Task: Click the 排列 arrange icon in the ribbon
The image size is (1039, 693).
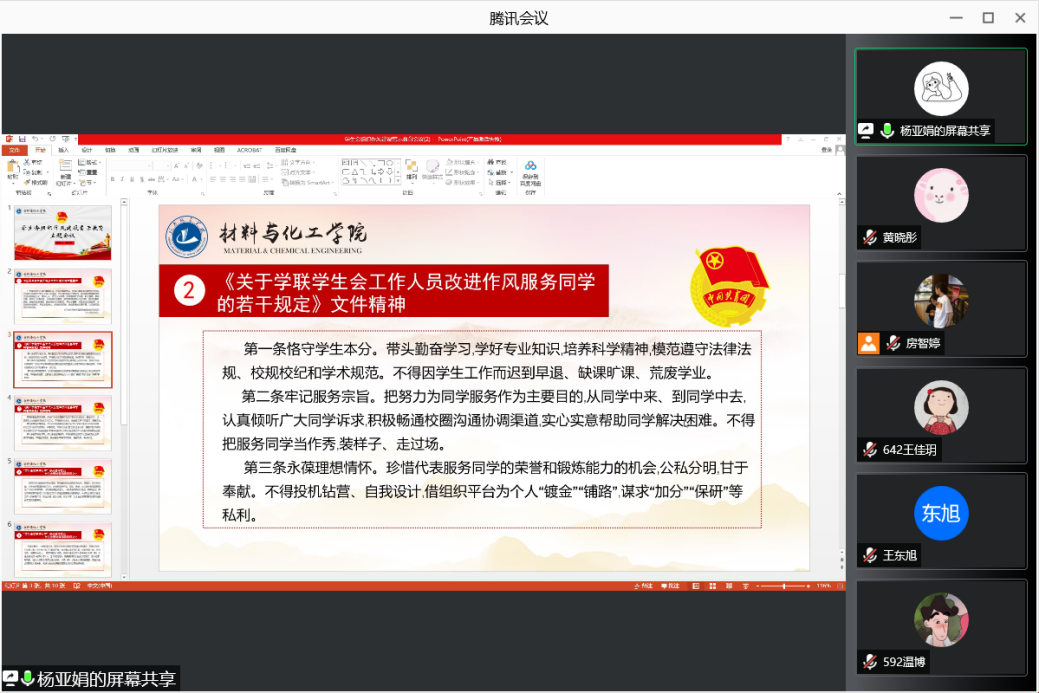Action: (x=413, y=172)
